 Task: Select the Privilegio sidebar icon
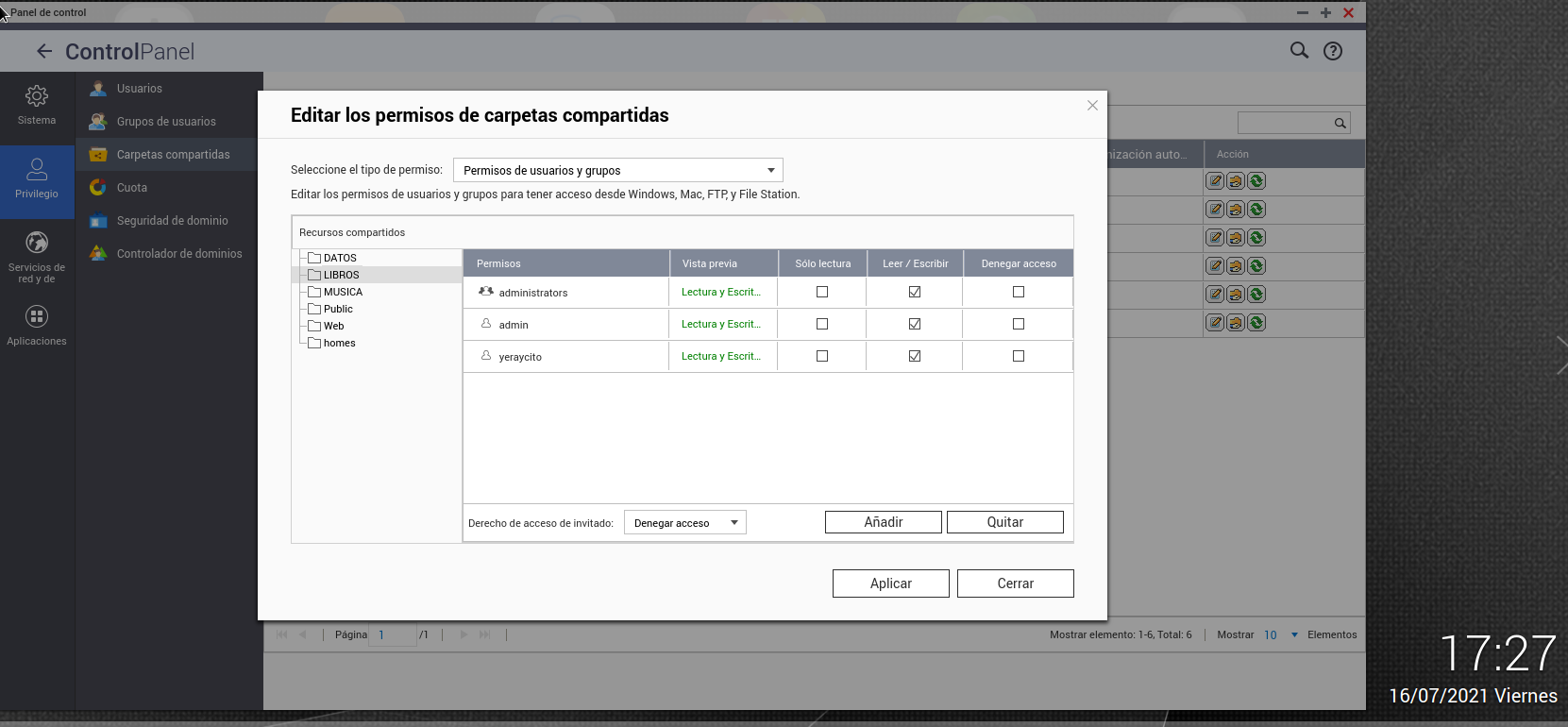coord(37,178)
